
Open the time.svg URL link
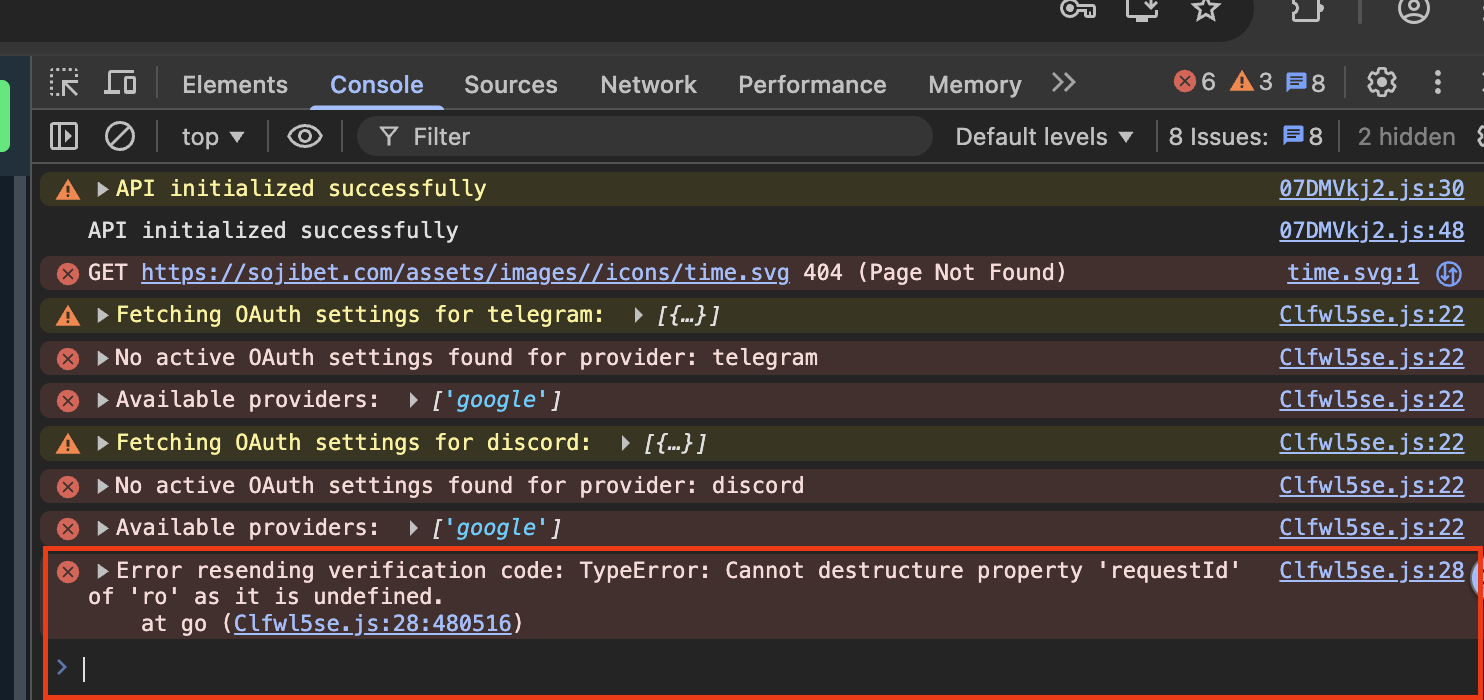point(465,272)
